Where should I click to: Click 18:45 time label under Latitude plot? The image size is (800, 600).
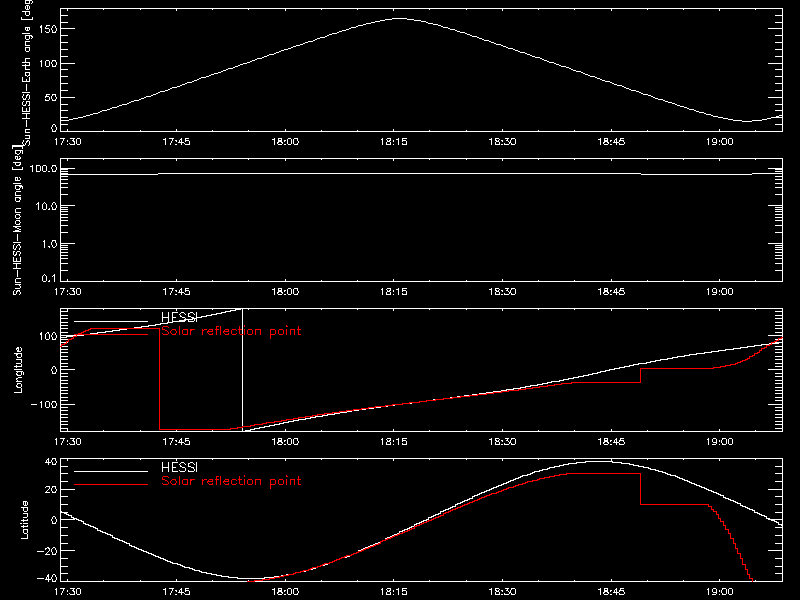611,591
